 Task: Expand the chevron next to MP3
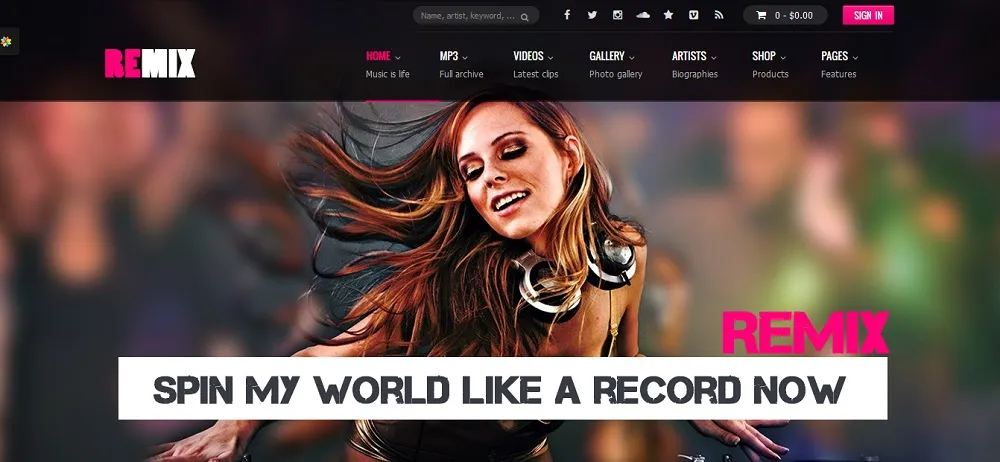(465, 57)
